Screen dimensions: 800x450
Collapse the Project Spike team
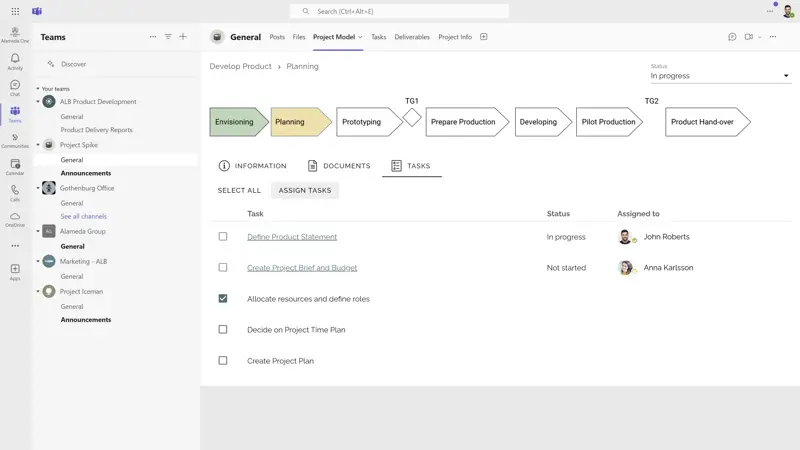(38, 145)
